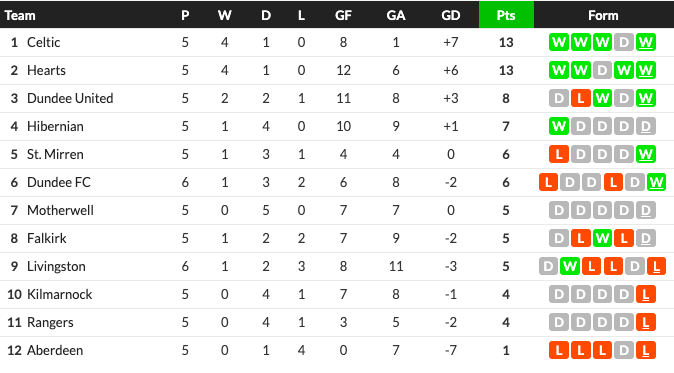Click Livingston's green W form badge
Viewport: 674px width, 373px height.
pos(570,266)
